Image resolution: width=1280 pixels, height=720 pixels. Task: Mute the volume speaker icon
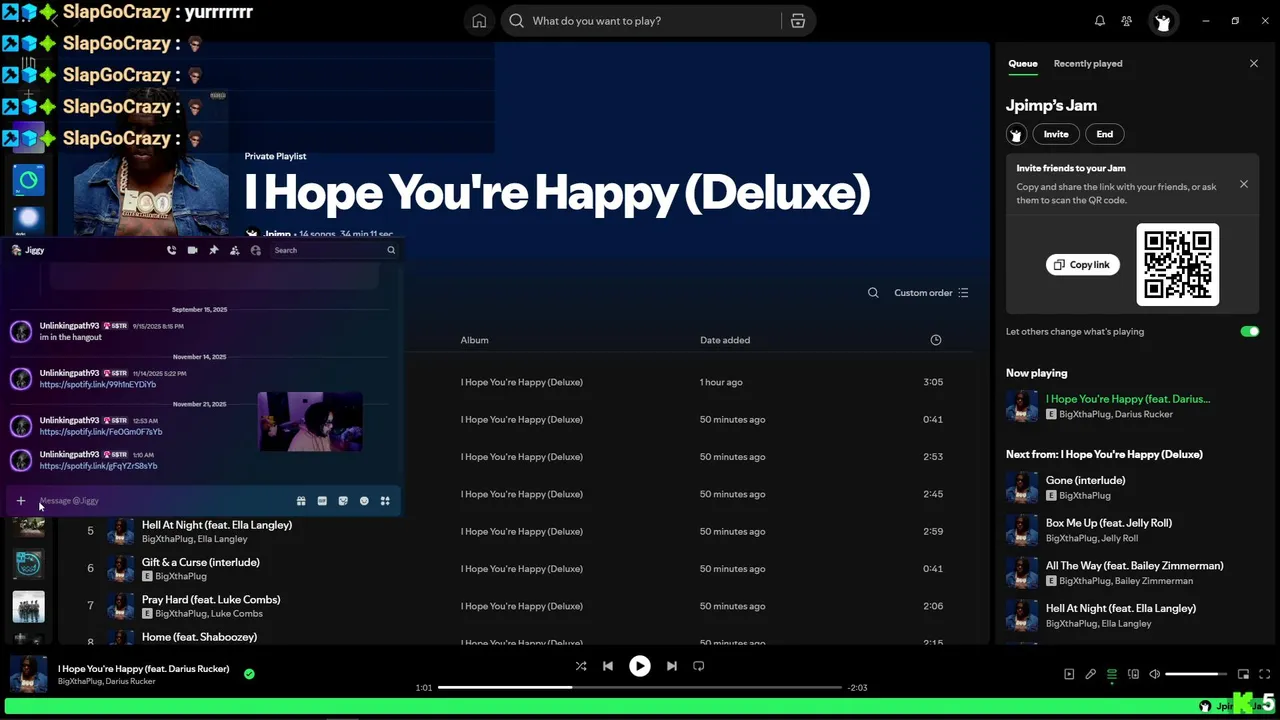[1154, 674]
